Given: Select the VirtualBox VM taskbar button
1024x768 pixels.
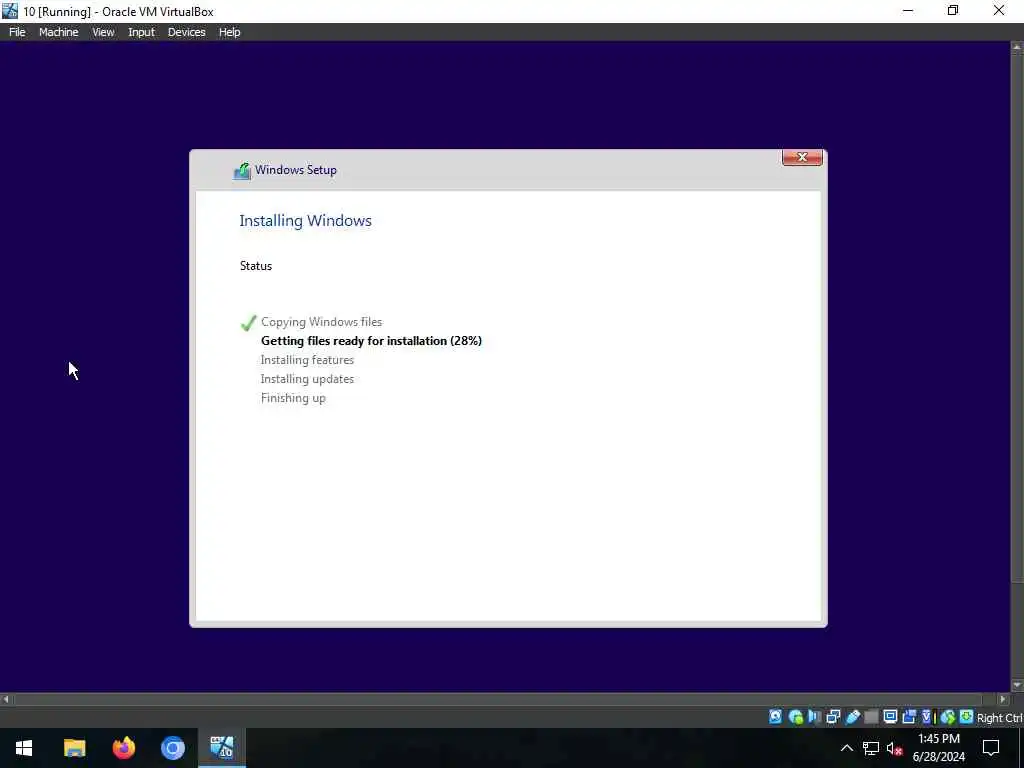Looking at the screenshot, I should 222,748.
